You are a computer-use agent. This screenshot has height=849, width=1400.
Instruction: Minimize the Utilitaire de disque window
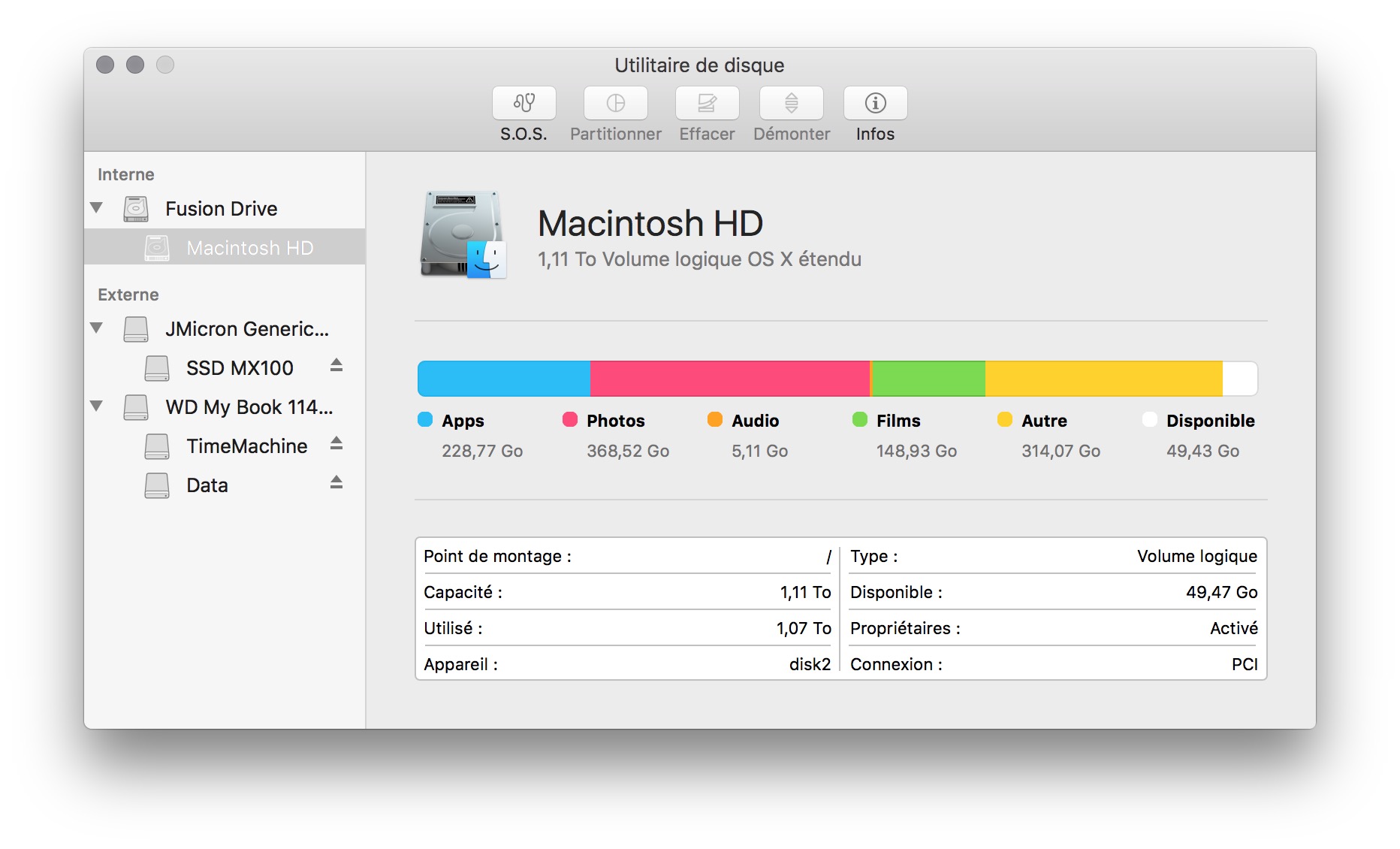click(x=135, y=65)
